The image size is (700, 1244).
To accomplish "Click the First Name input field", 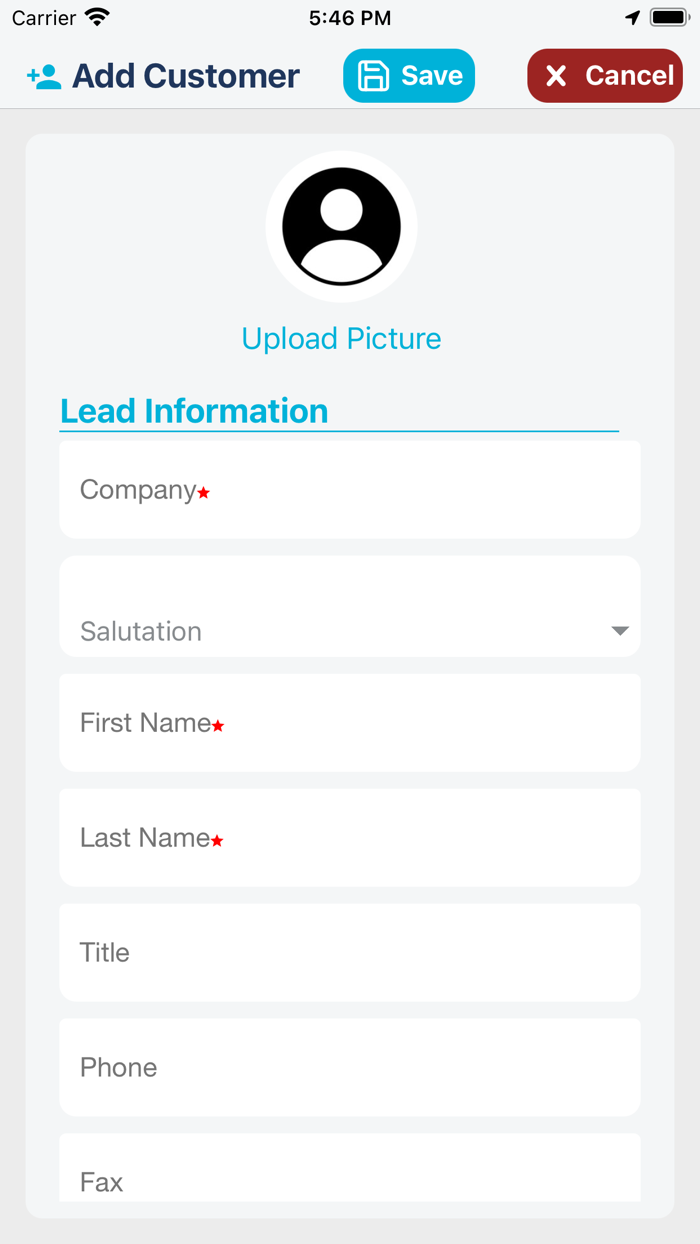I will [x=350, y=722].
